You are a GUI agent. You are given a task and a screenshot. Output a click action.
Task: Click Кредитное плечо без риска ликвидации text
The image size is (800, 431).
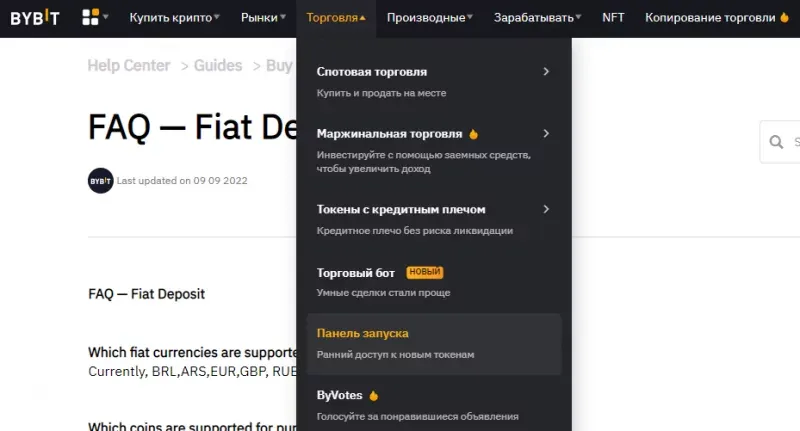pos(415,231)
